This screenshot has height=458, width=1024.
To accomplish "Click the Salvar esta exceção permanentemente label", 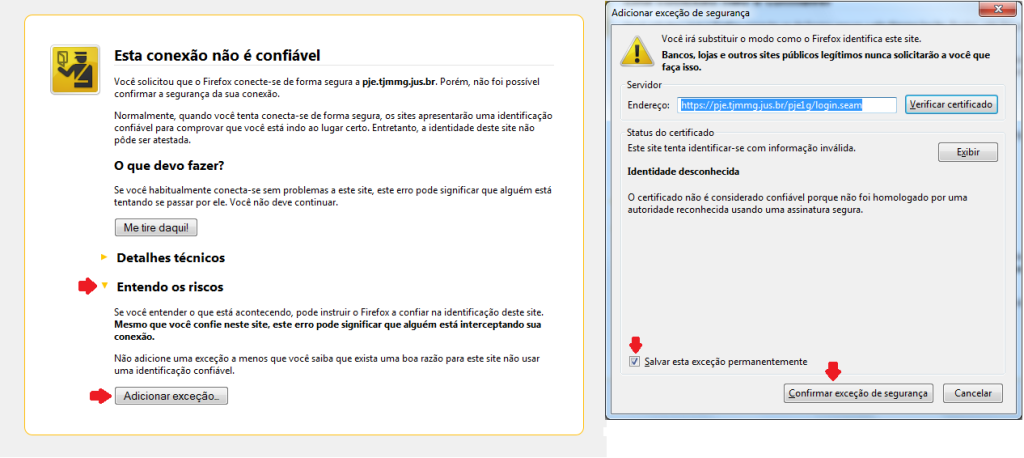I will (x=726, y=361).
